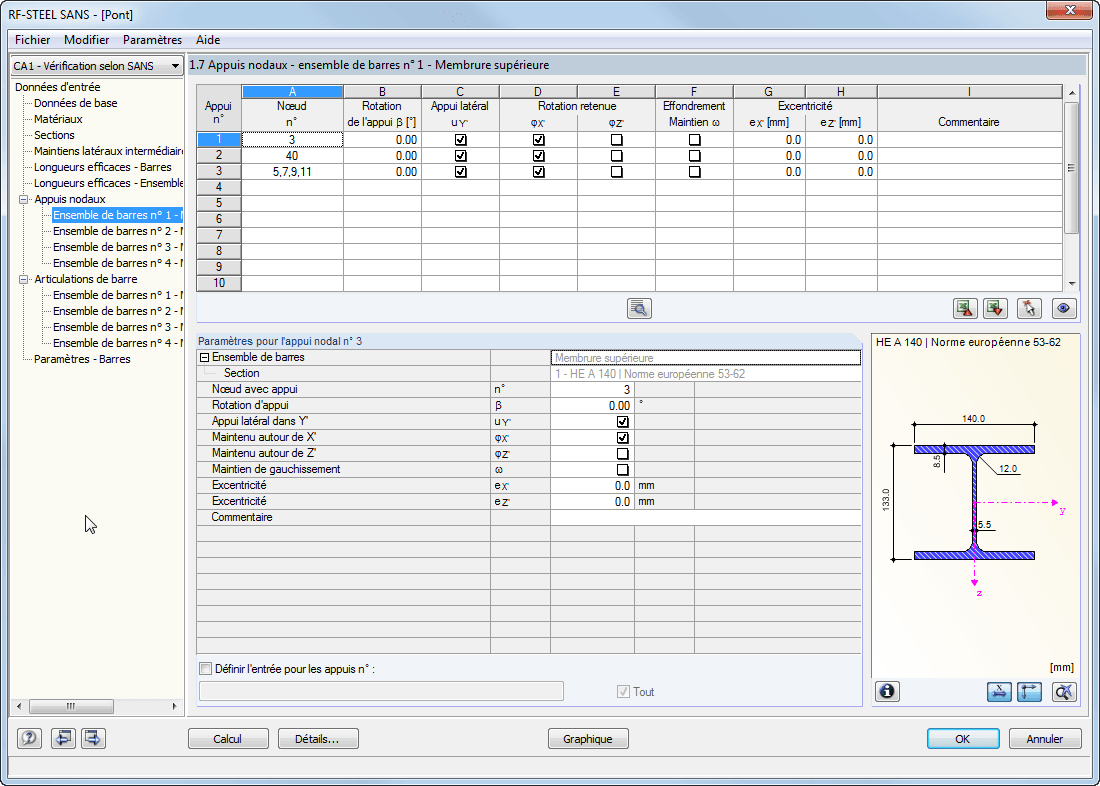The image size is (1100, 786).
Task: Open the Modifier menu
Action: 86,40
